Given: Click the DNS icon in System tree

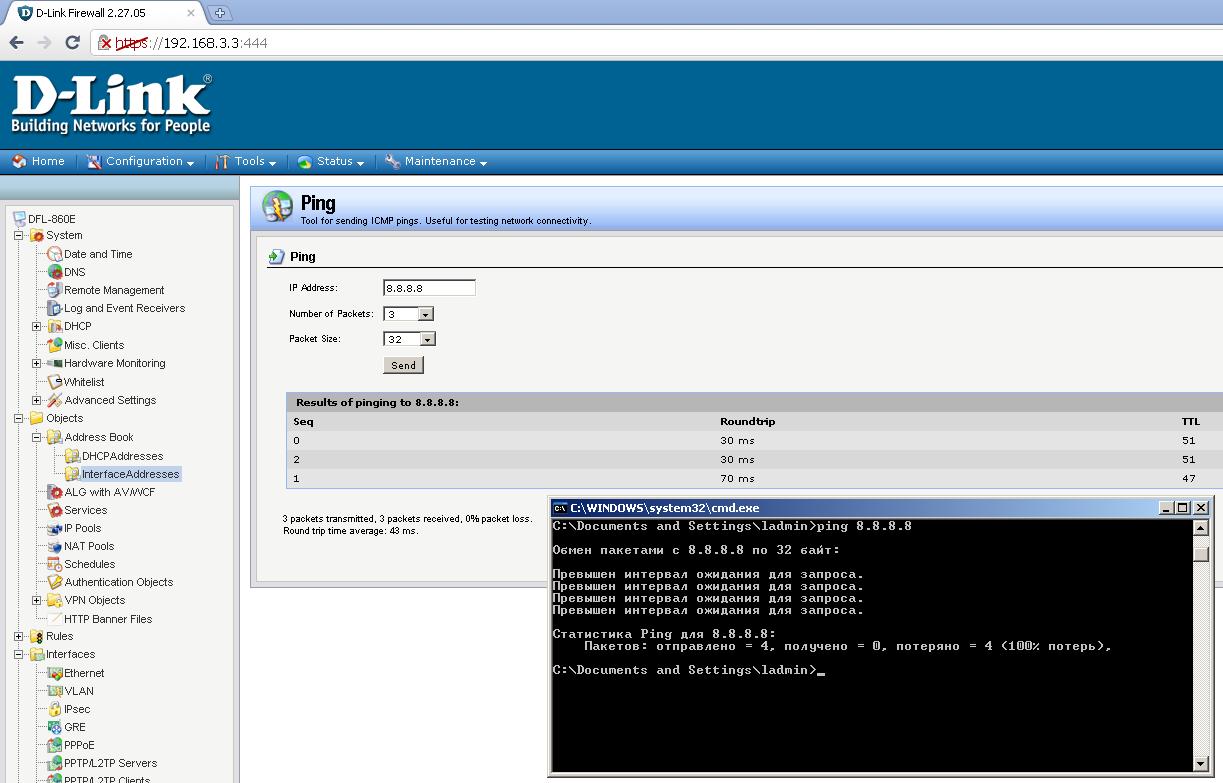Looking at the screenshot, I should tap(55, 272).
